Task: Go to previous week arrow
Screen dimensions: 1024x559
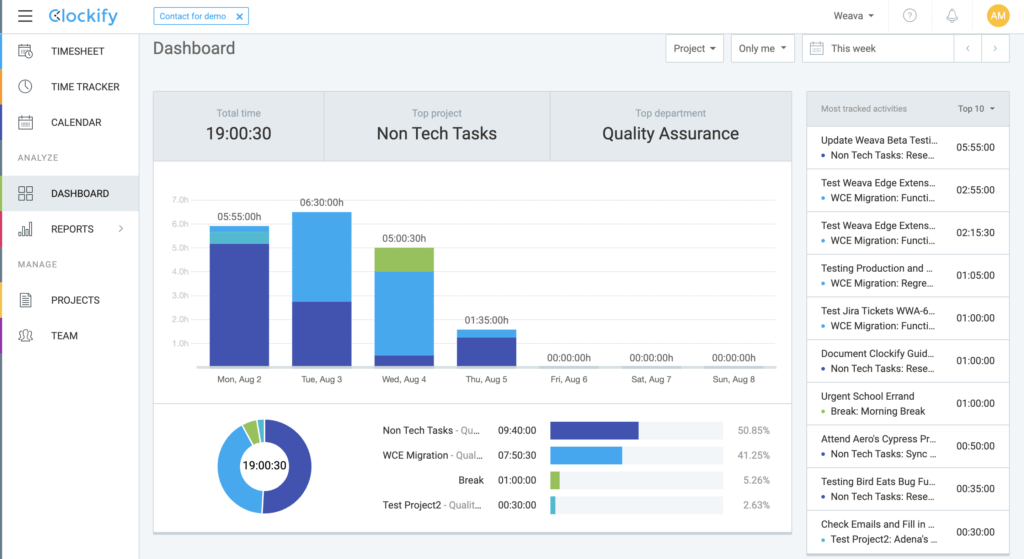Action: click(x=968, y=48)
